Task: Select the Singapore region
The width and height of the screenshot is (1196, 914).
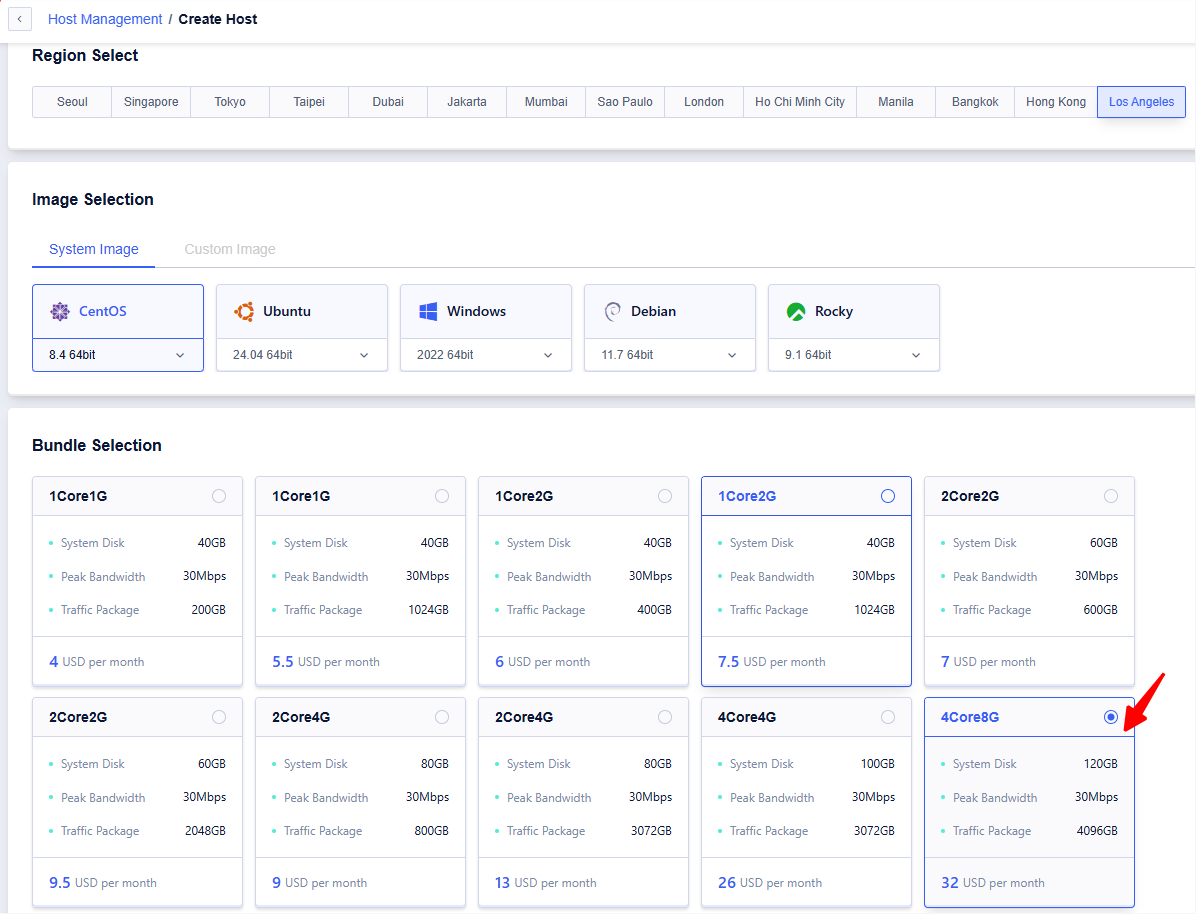Action: (x=151, y=102)
